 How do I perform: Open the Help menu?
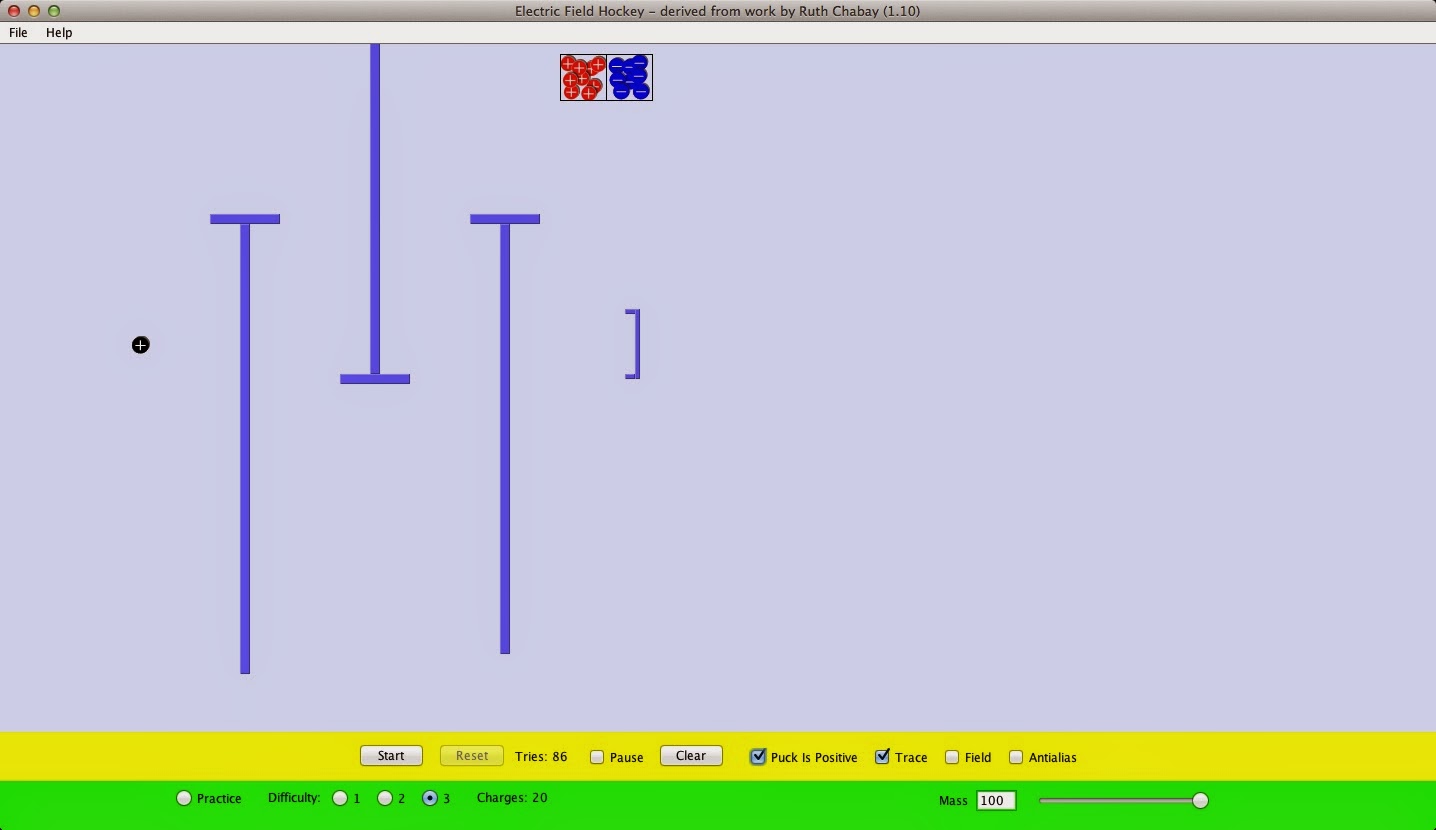tap(59, 32)
